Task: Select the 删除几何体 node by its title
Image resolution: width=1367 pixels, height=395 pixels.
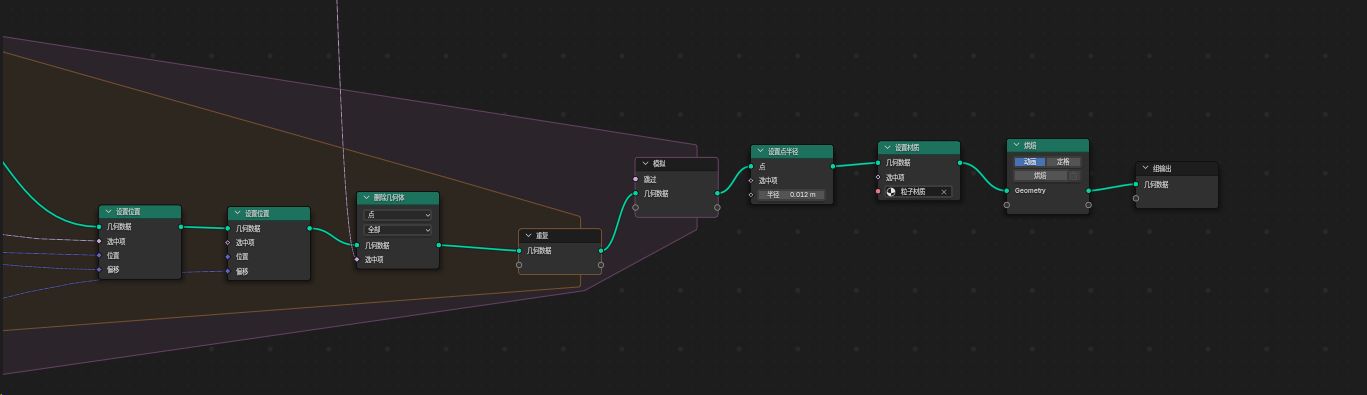Action: [388, 198]
